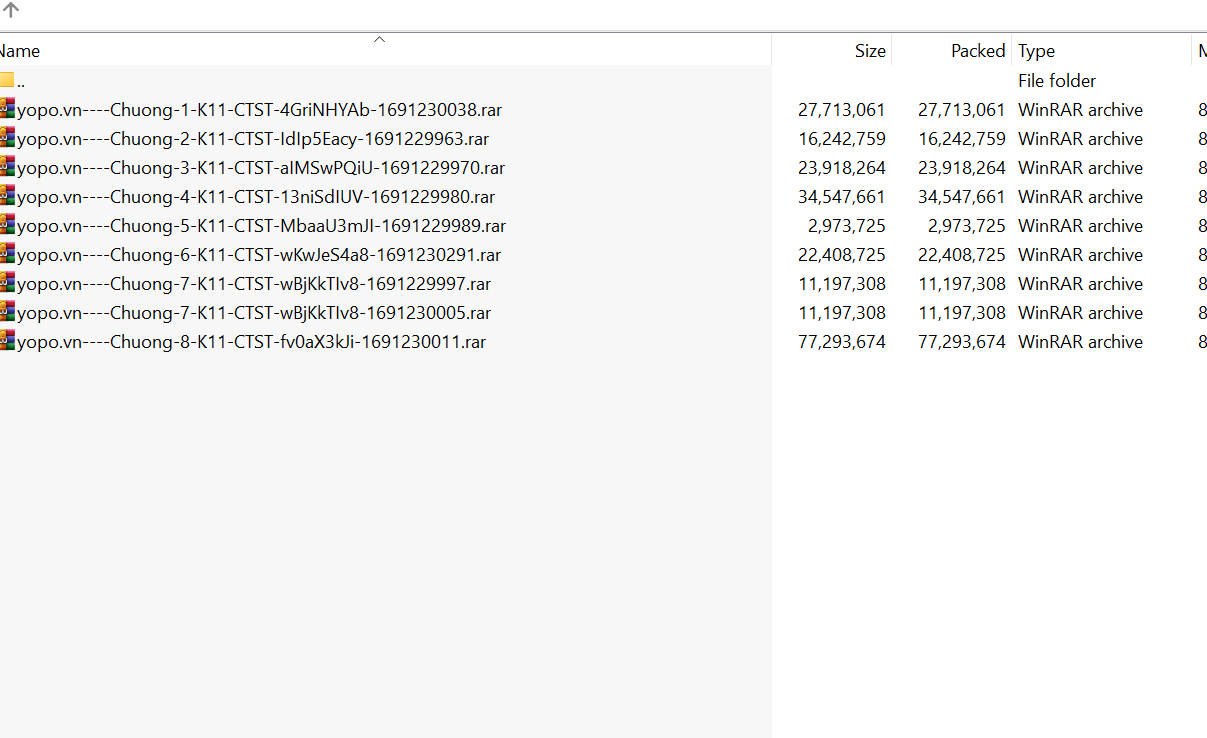Image resolution: width=1207 pixels, height=738 pixels.
Task: Click the "File folder" type label
Action: (1057, 81)
